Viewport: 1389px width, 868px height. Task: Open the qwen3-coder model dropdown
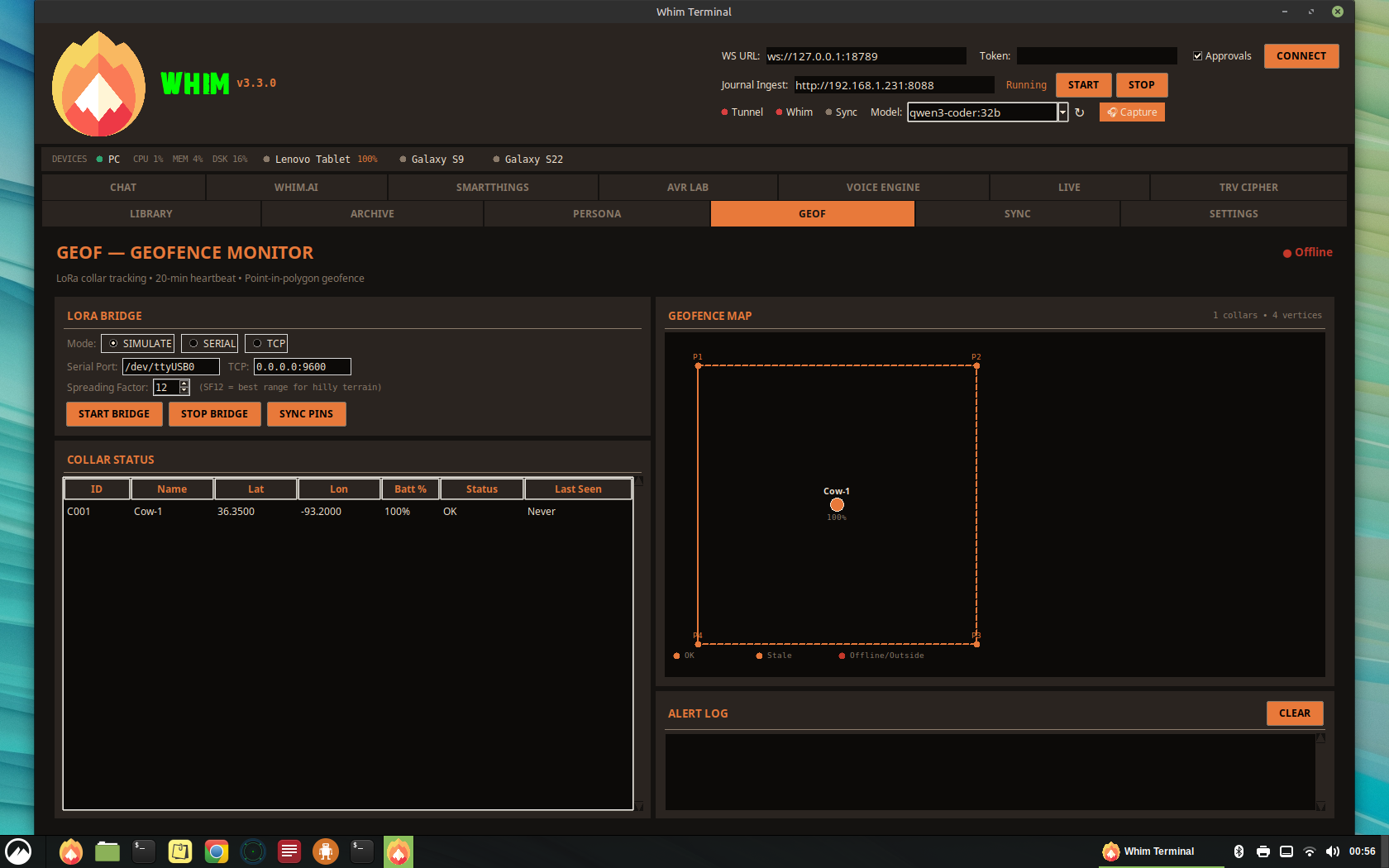[x=1063, y=112]
